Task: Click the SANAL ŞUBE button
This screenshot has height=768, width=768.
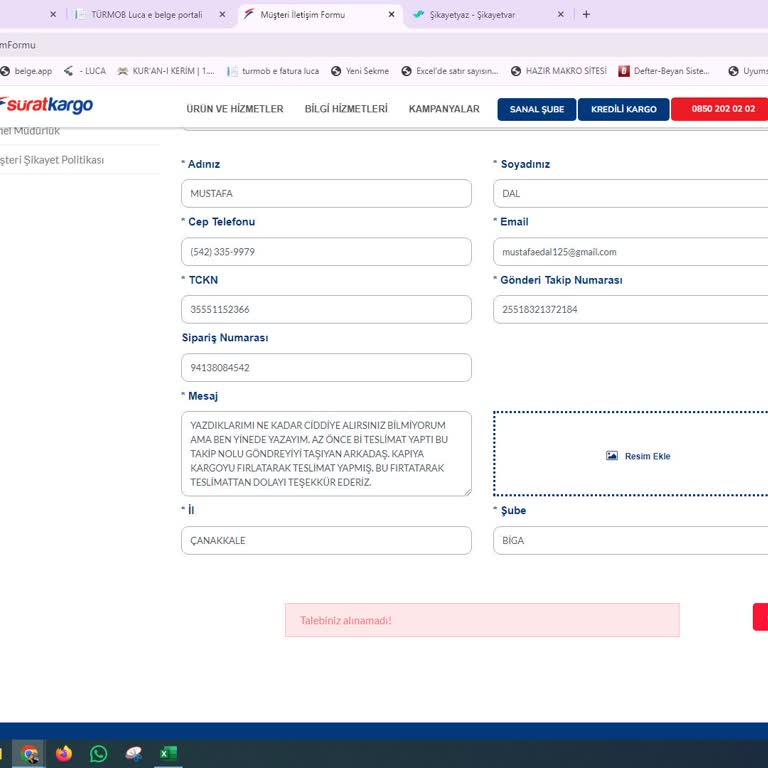Action: [x=536, y=109]
